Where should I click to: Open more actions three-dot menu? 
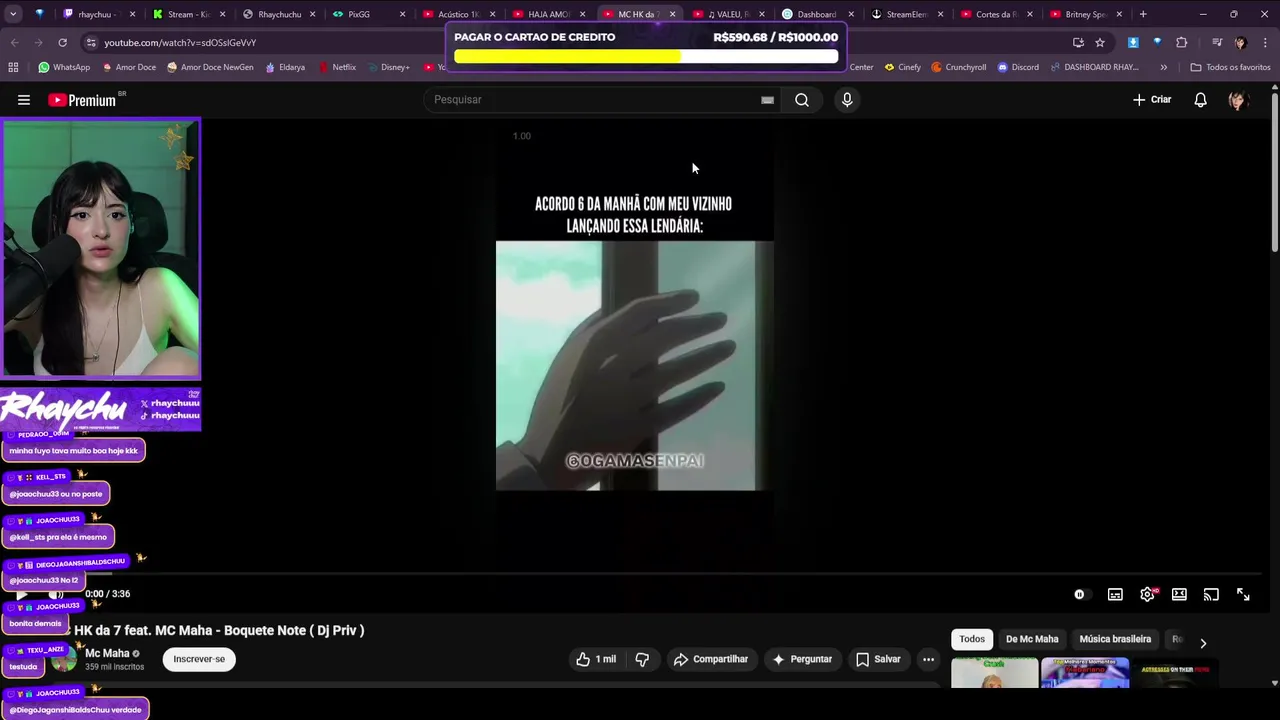pyautogui.click(x=928, y=659)
